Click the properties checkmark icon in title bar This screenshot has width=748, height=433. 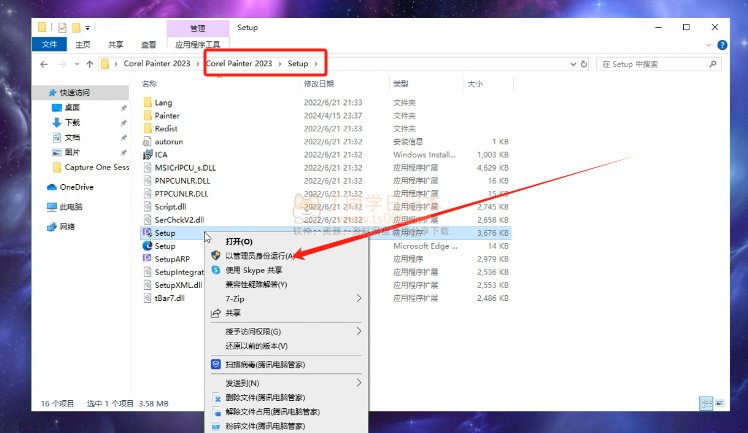tap(62, 28)
